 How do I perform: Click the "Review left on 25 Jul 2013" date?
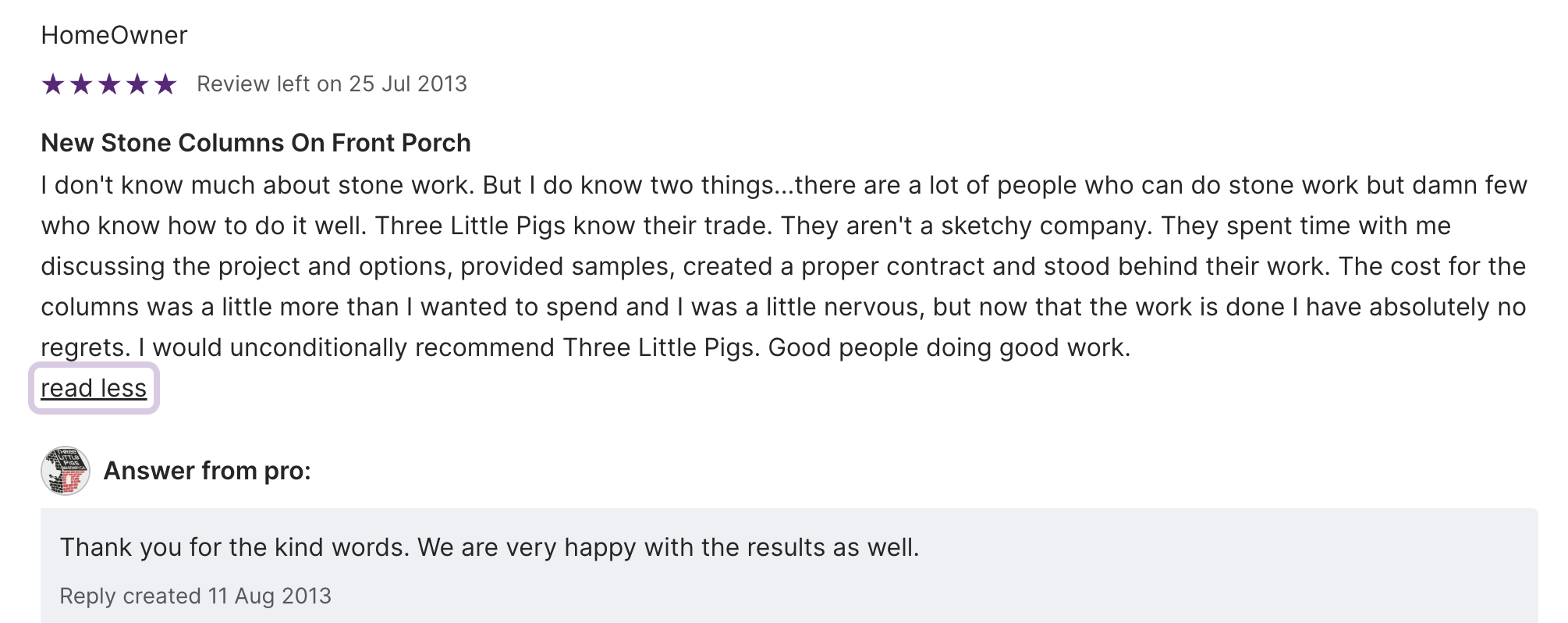click(332, 84)
